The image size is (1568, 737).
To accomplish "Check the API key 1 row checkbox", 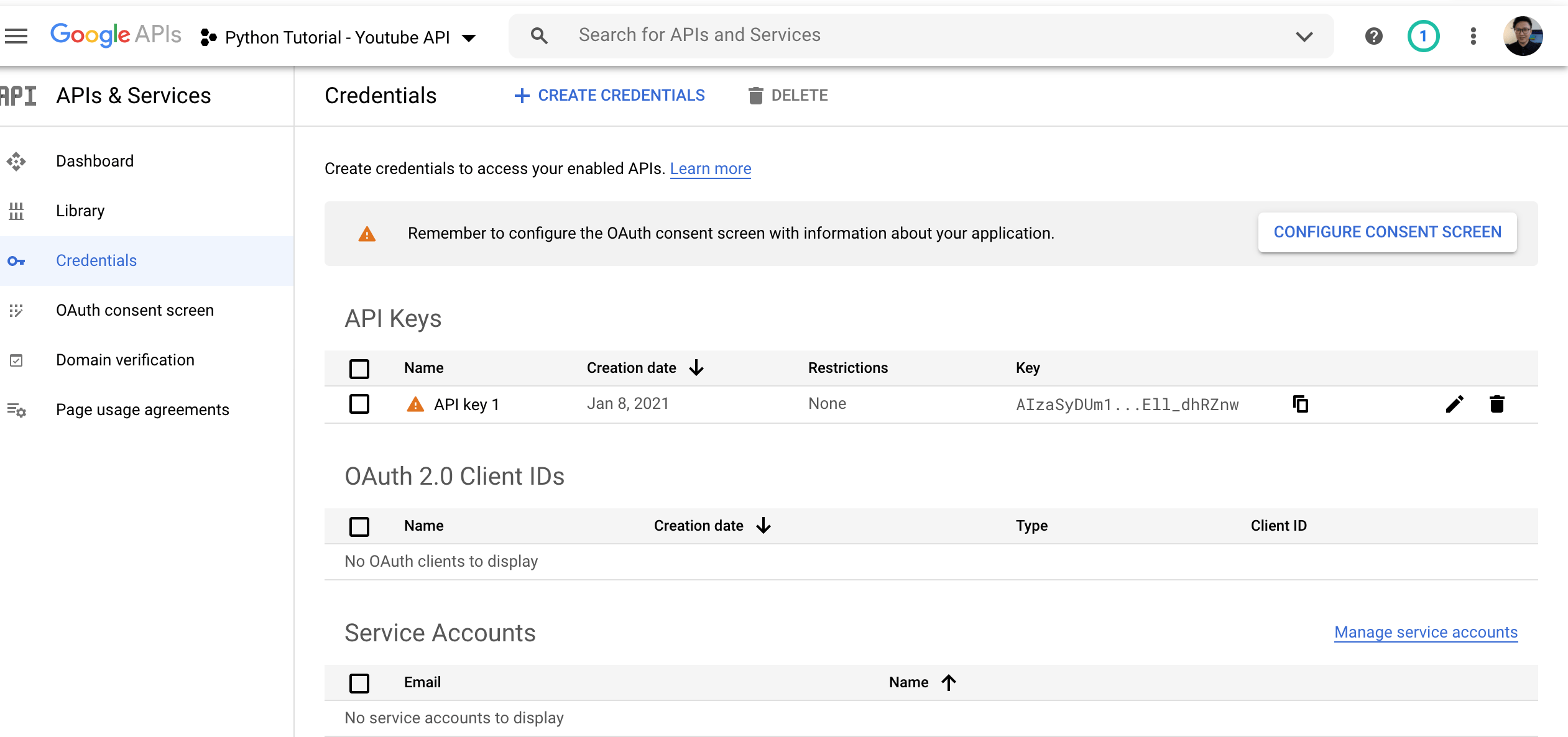I will pyautogui.click(x=359, y=404).
